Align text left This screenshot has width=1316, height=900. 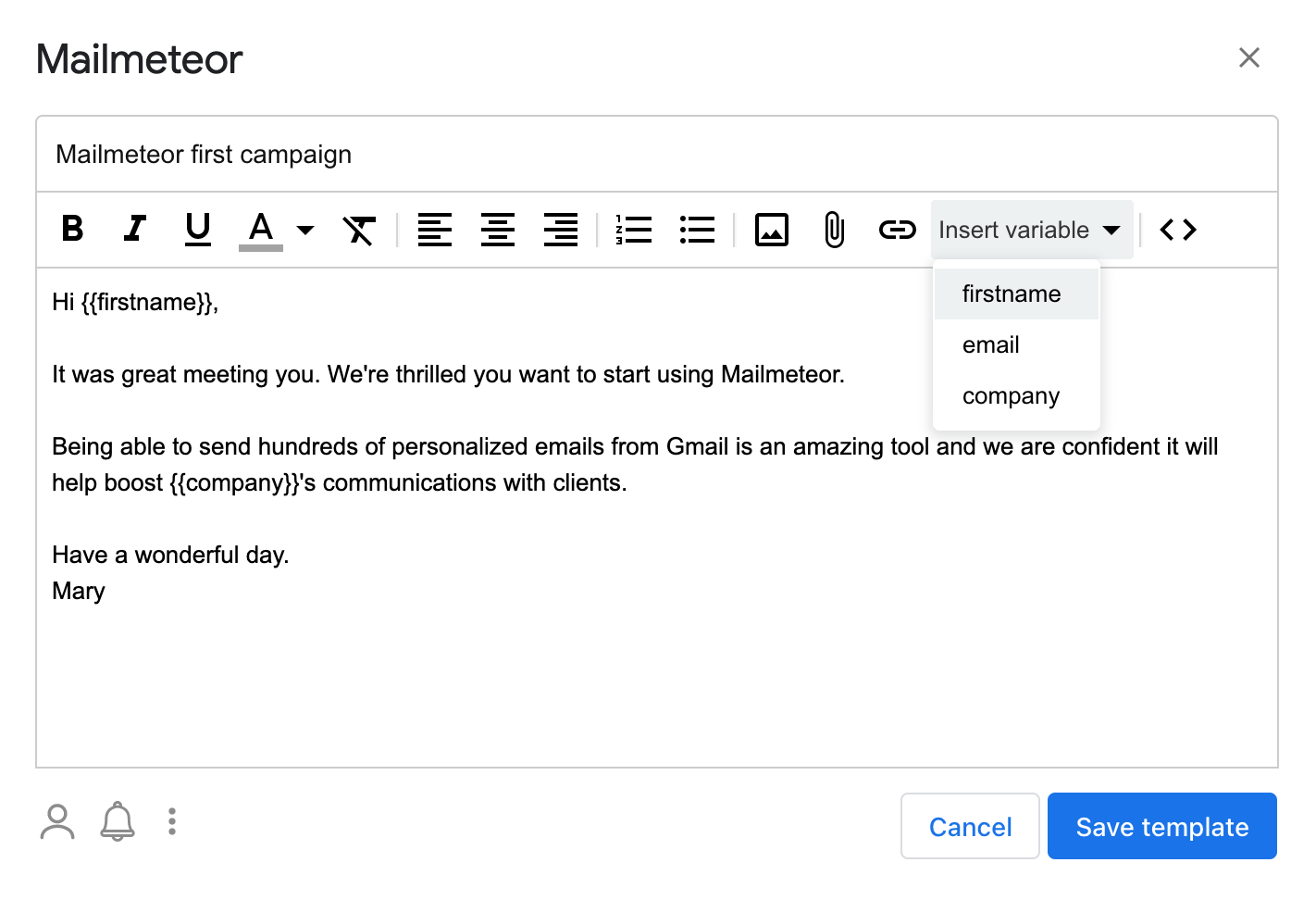coord(435,229)
